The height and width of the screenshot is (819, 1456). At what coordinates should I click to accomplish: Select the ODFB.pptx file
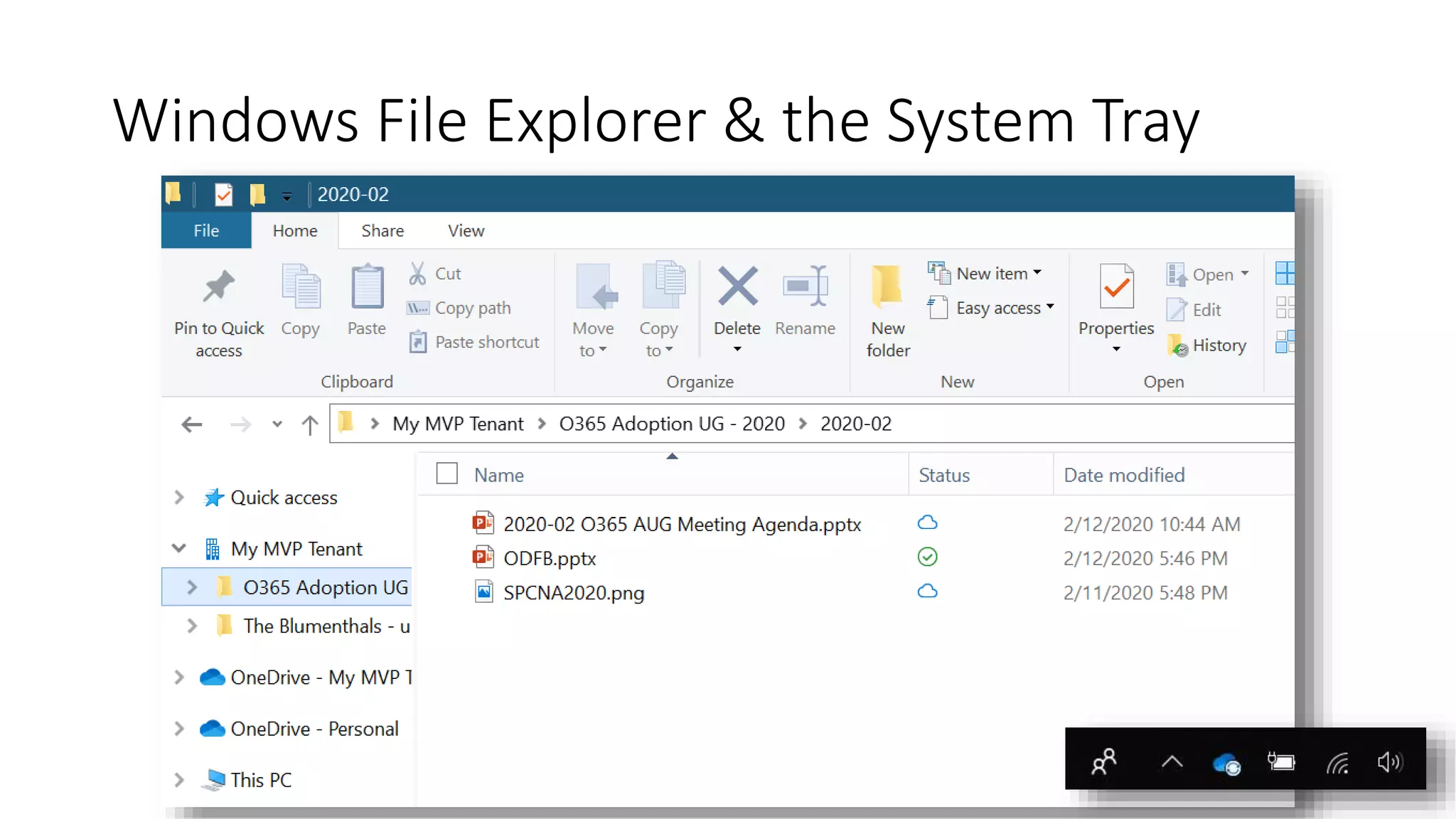click(534, 558)
